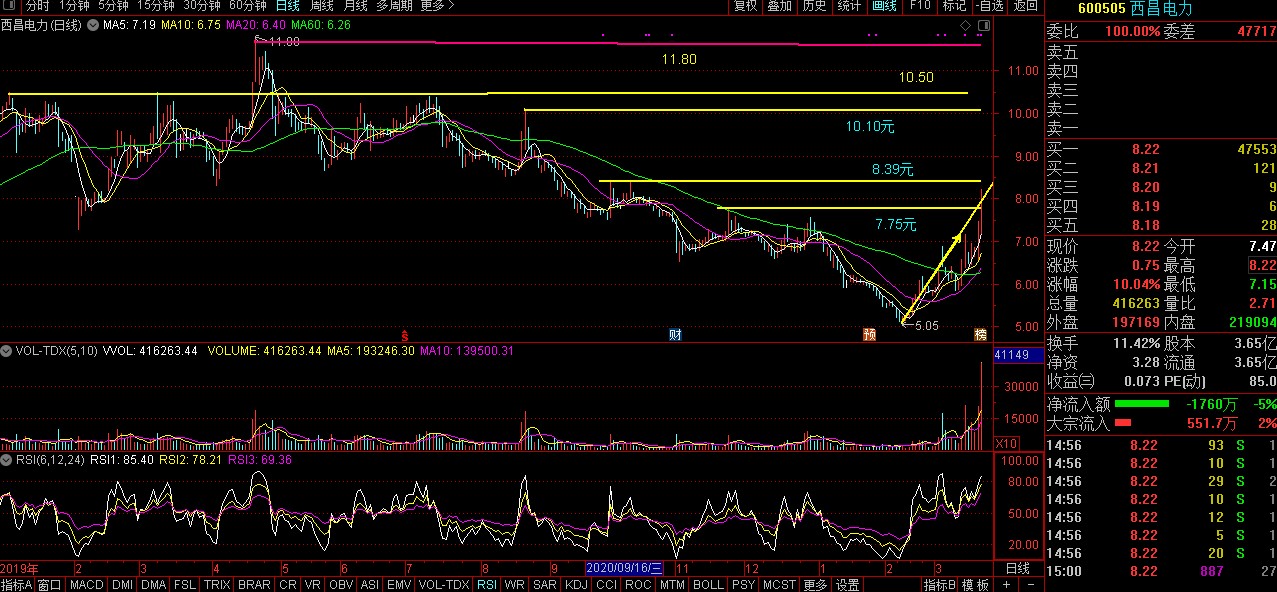Click the 2020/09/16 date marker on timeline
The width and height of the screenshot is (1277, 592).
pos(624,568)
